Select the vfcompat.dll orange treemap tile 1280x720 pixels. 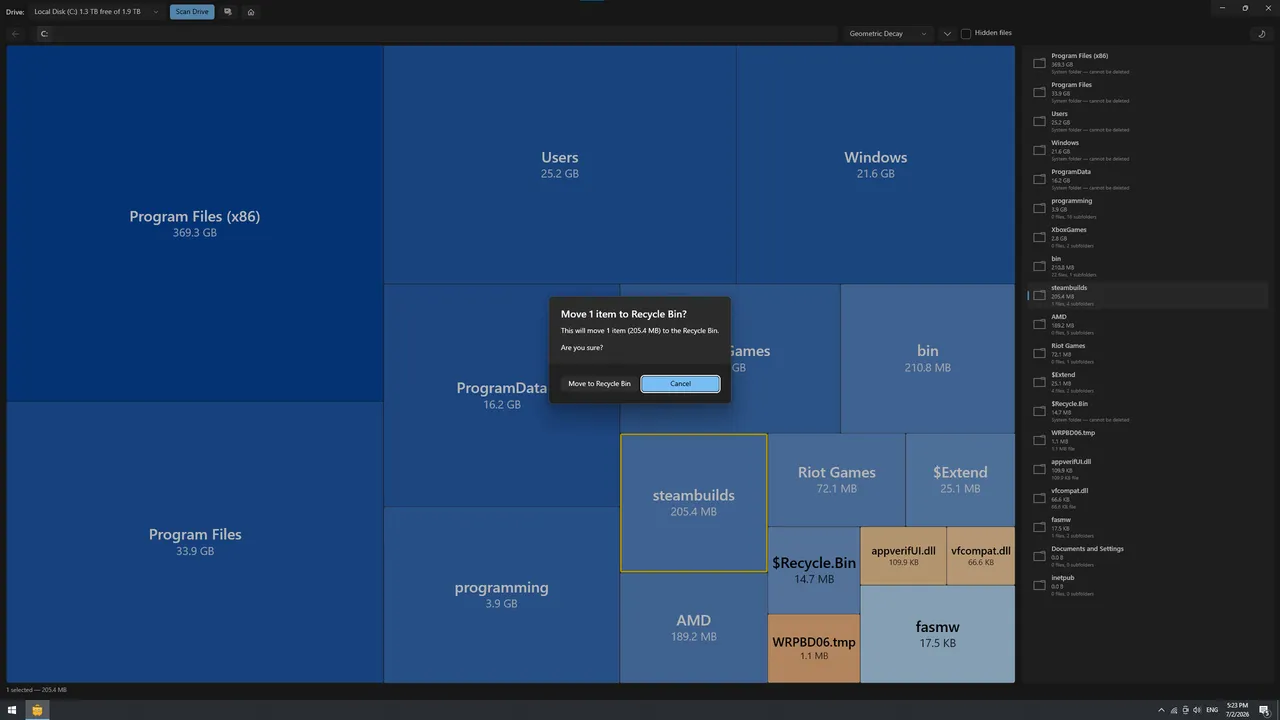(981, 556)
